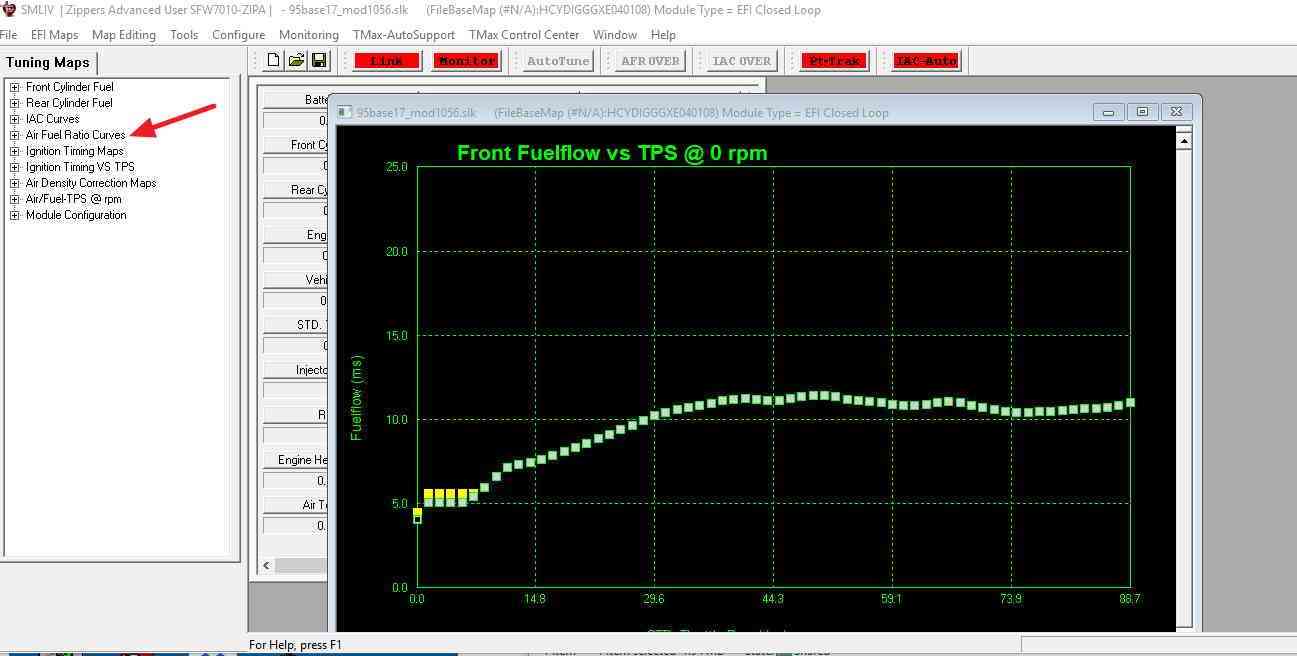1297x656 pixels.
Task: Switch to the Tuning Maps tab
Action: tap(48, 62)
